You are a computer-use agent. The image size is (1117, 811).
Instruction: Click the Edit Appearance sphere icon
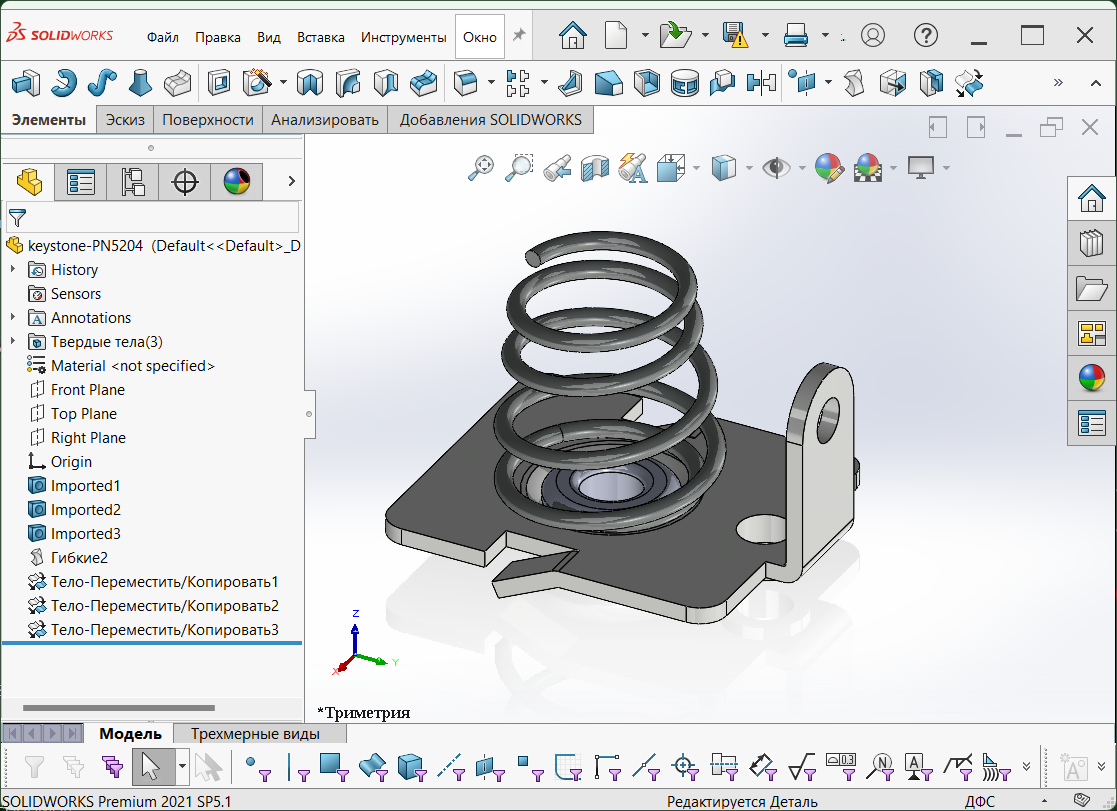coord(828,167)
